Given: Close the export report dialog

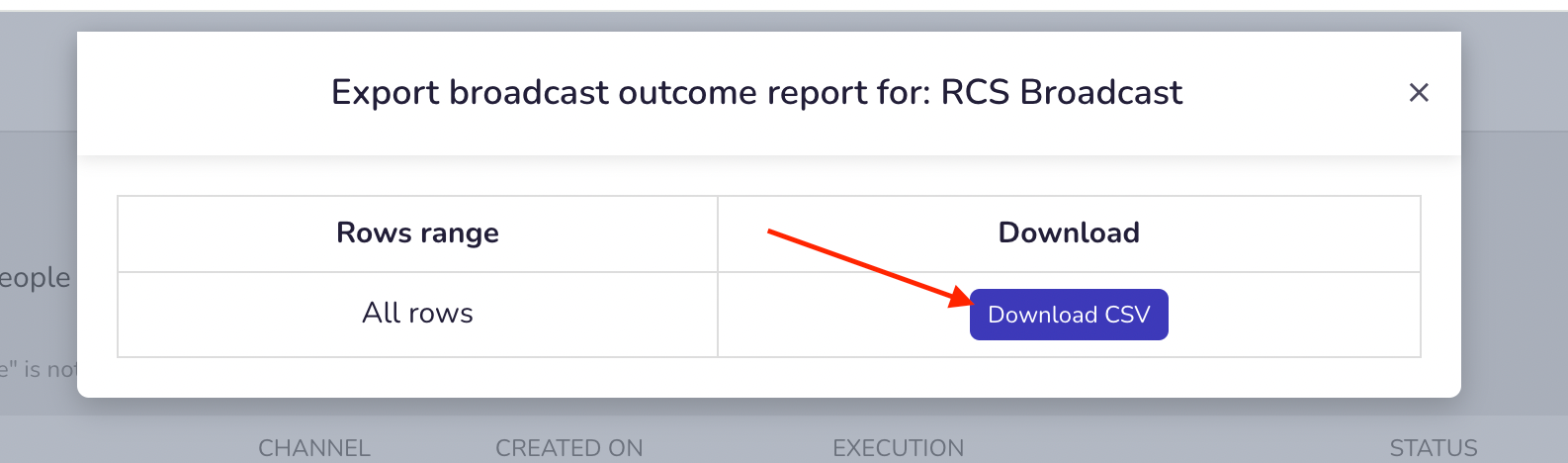Looking at the screenshot, I should click(1419, 92).
